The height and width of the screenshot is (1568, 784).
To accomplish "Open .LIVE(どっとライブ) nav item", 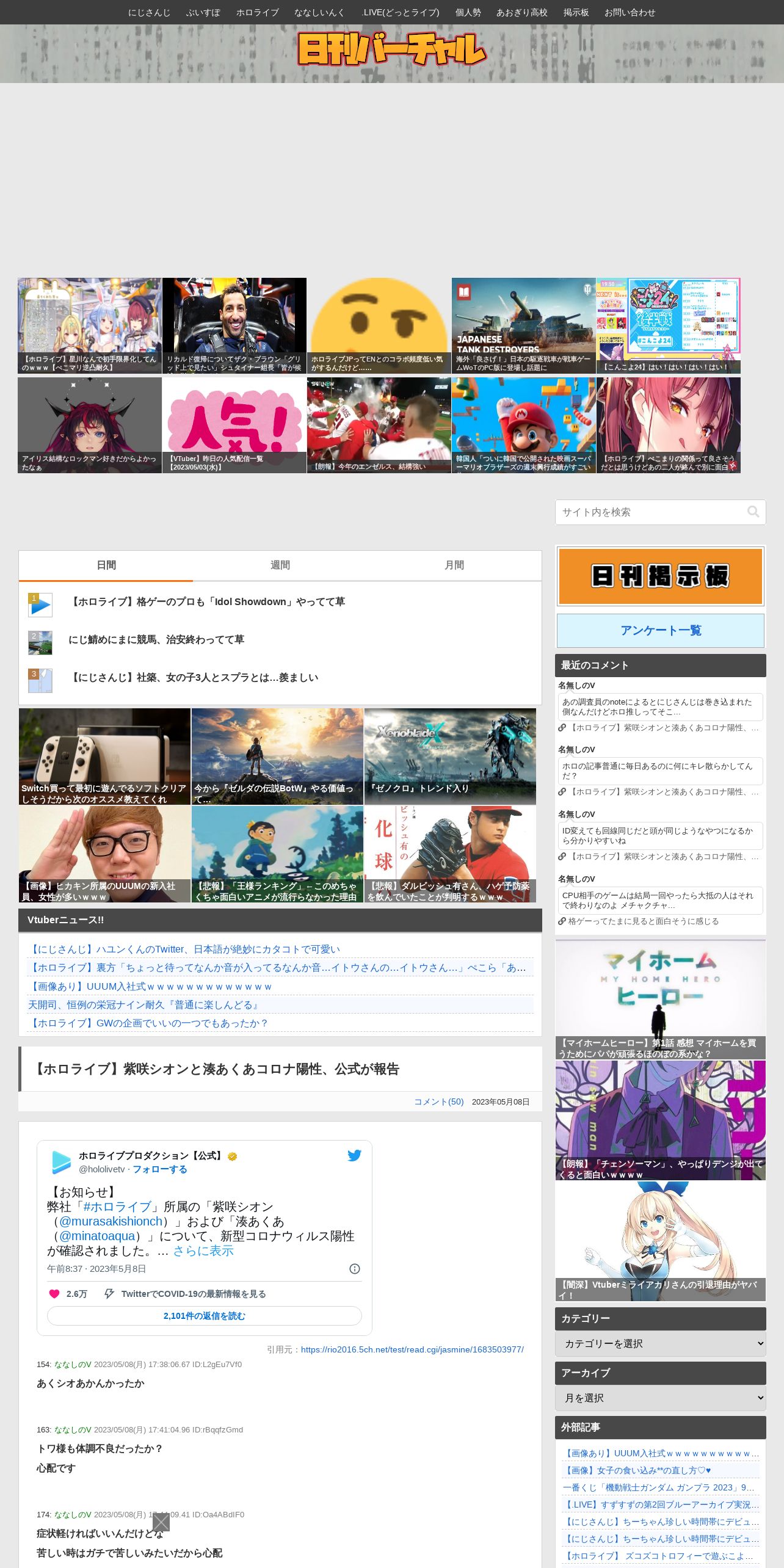I will (401, 12).
